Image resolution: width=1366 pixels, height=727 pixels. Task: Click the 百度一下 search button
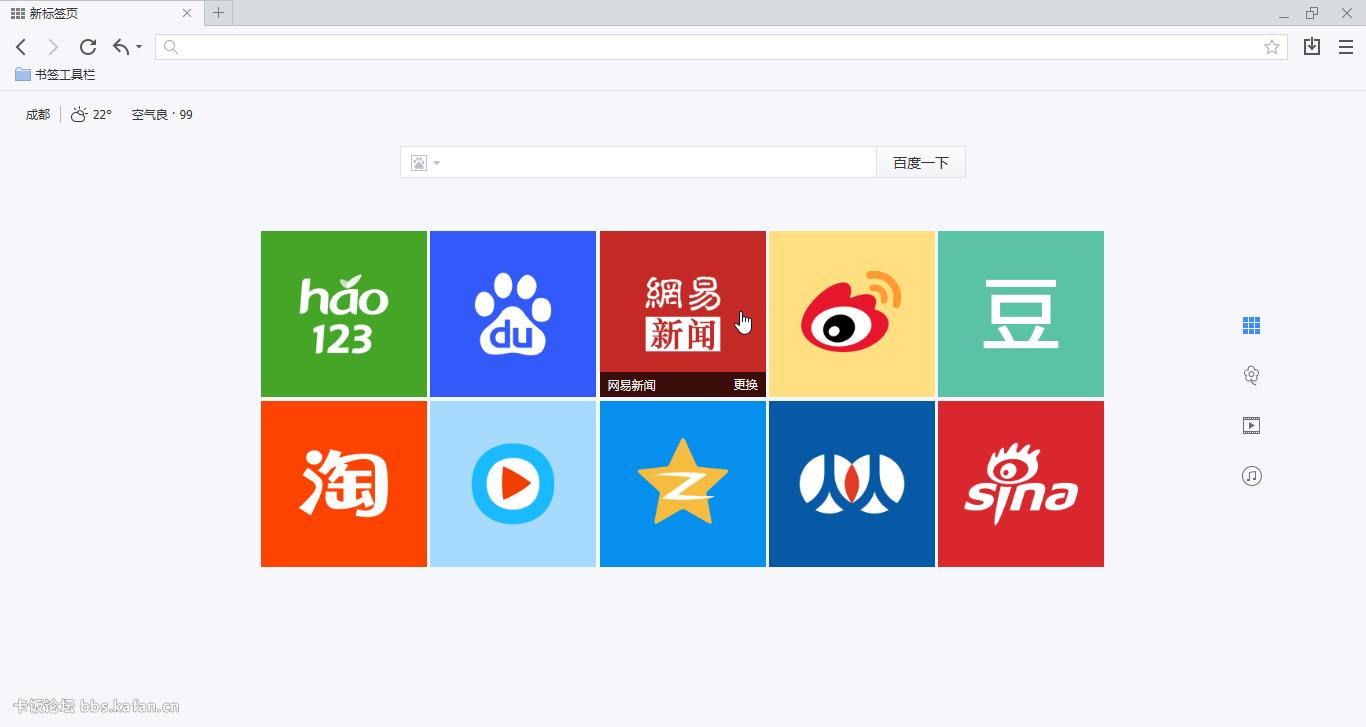(x=921, y=163)
